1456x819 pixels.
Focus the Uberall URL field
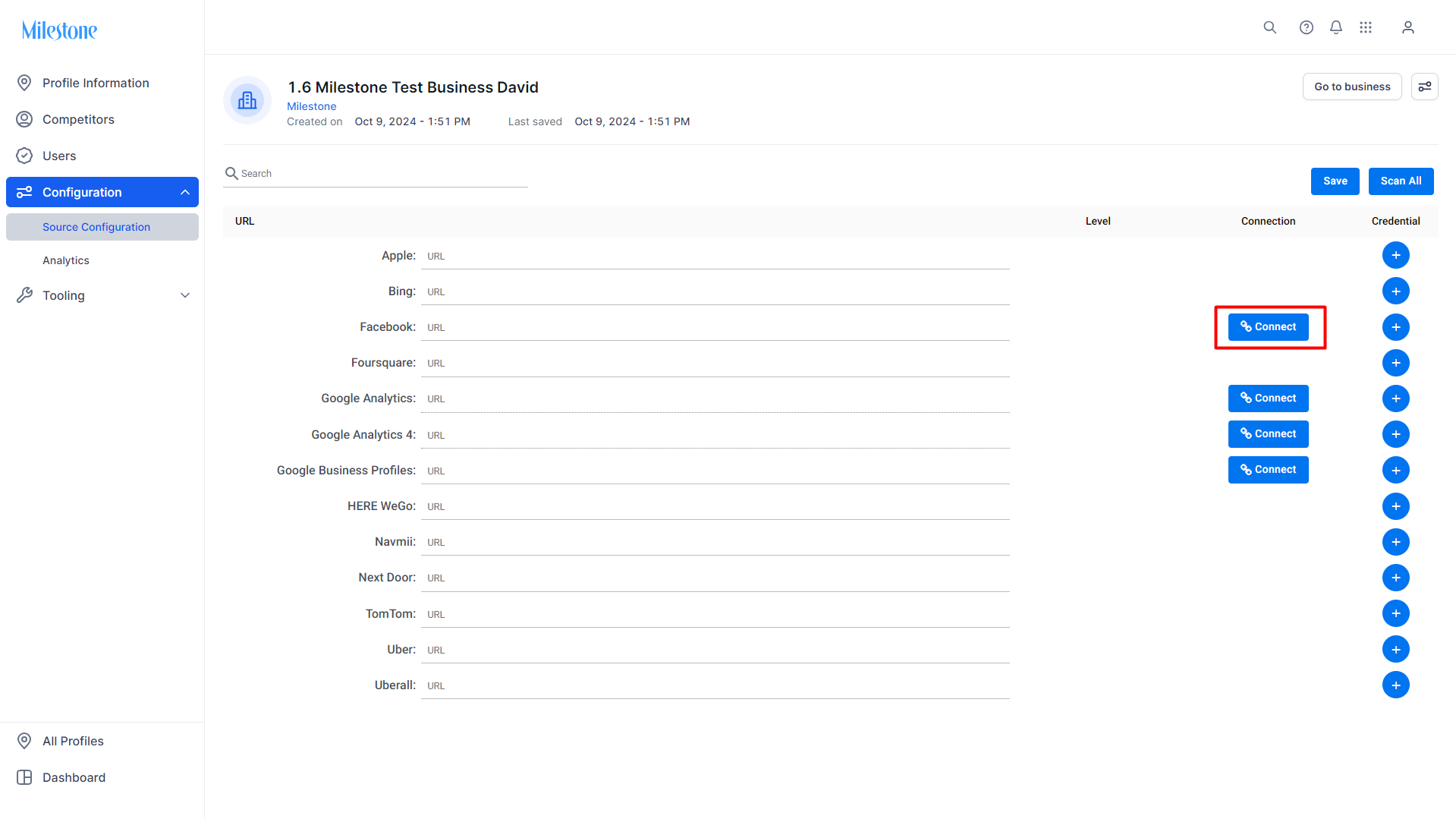click(x=715, y=686)
